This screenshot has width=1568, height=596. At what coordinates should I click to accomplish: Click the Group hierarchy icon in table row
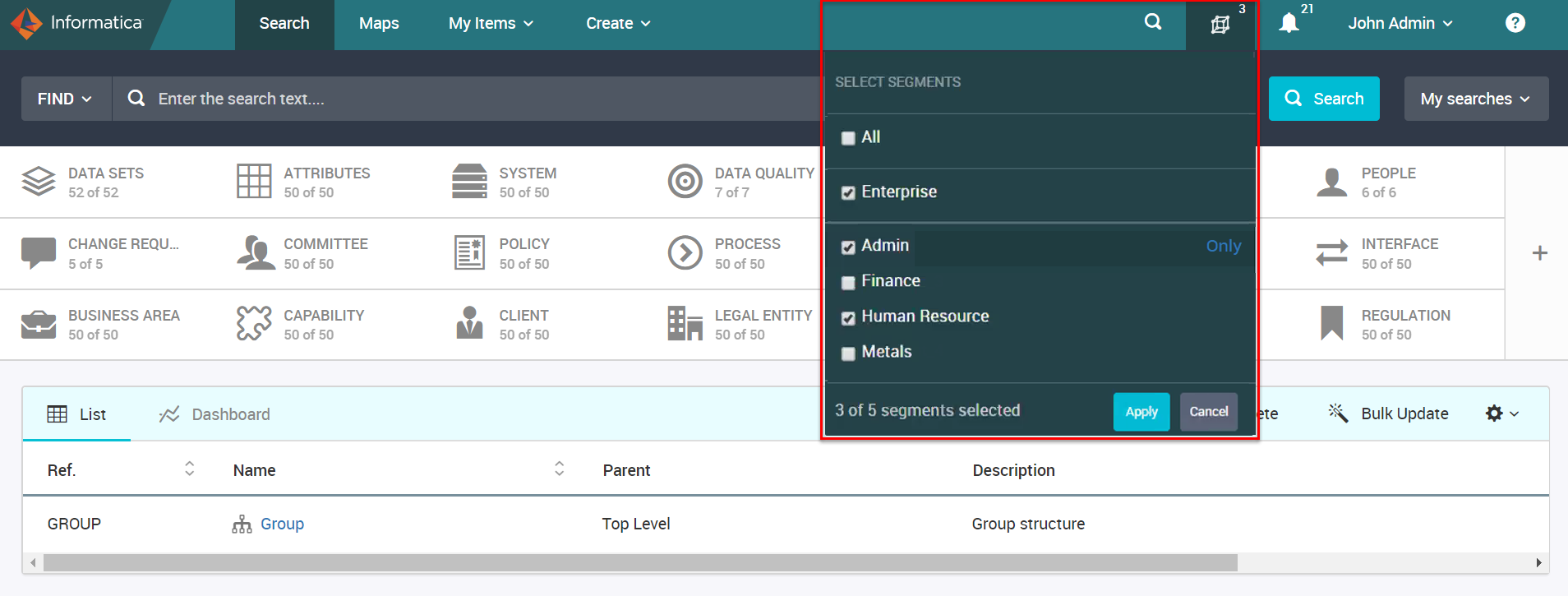point(242,524)
